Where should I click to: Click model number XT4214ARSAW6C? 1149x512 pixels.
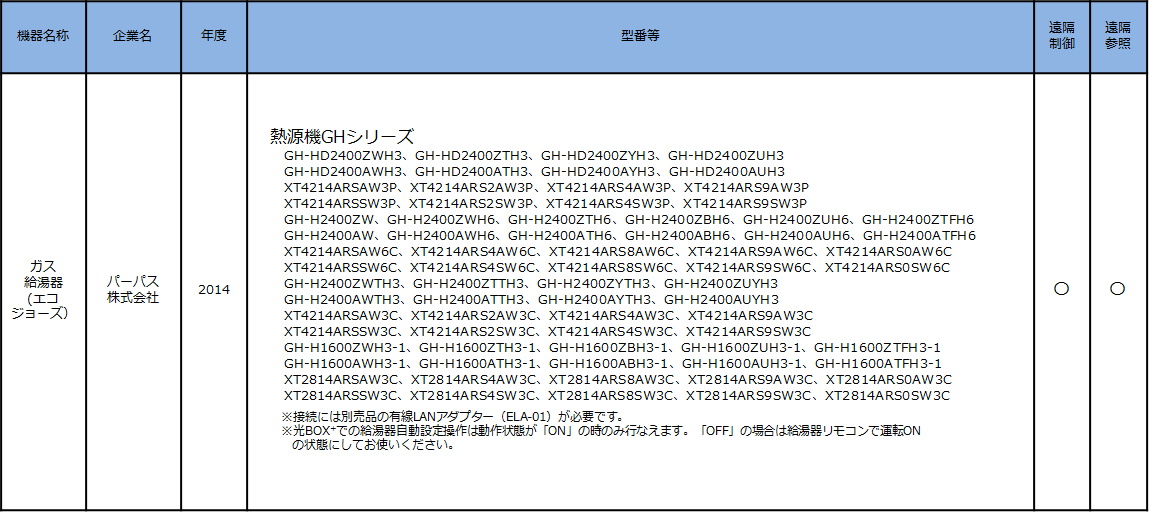click(341, 251)
